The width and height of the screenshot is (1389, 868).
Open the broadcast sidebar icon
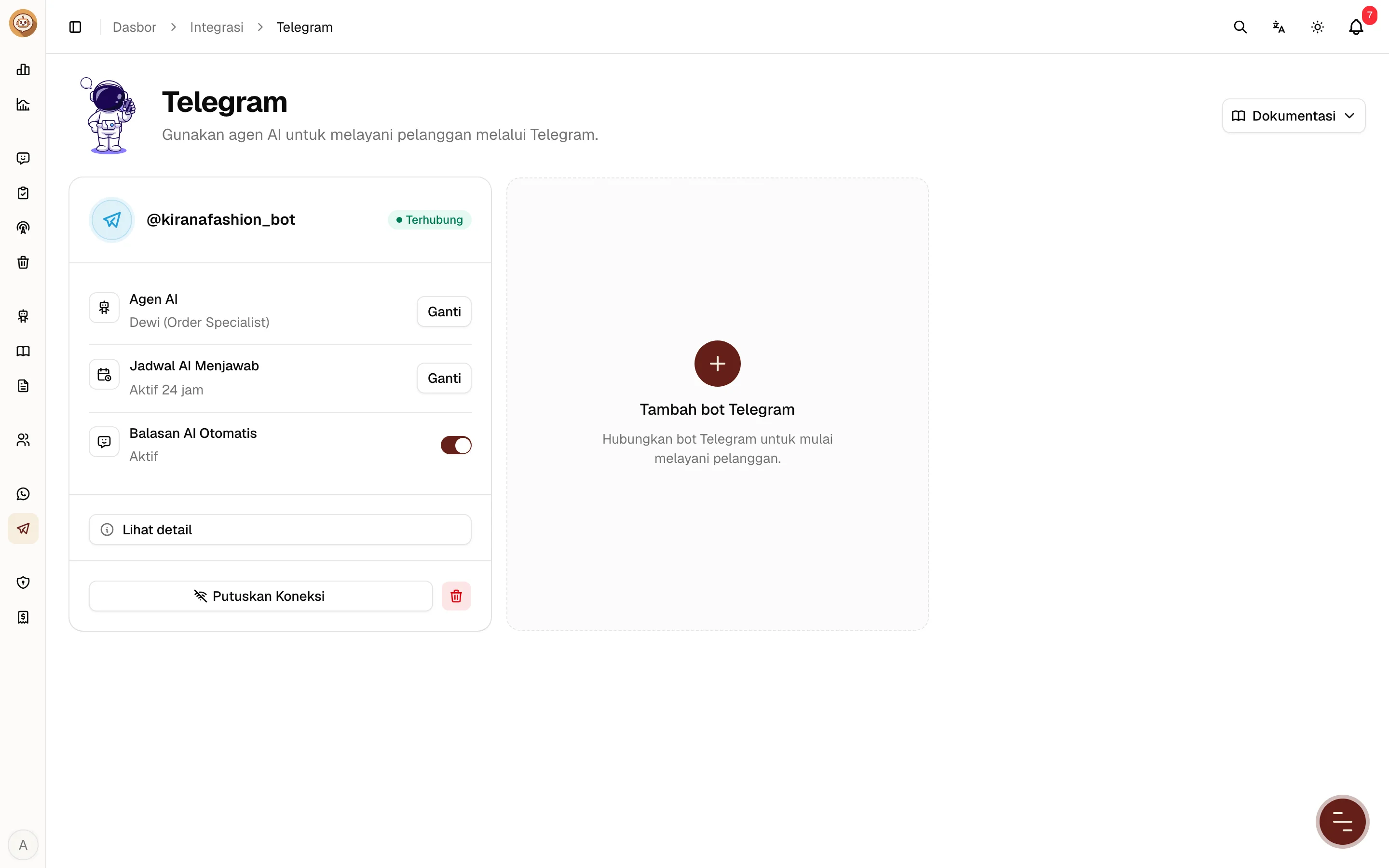pos(23,228)
